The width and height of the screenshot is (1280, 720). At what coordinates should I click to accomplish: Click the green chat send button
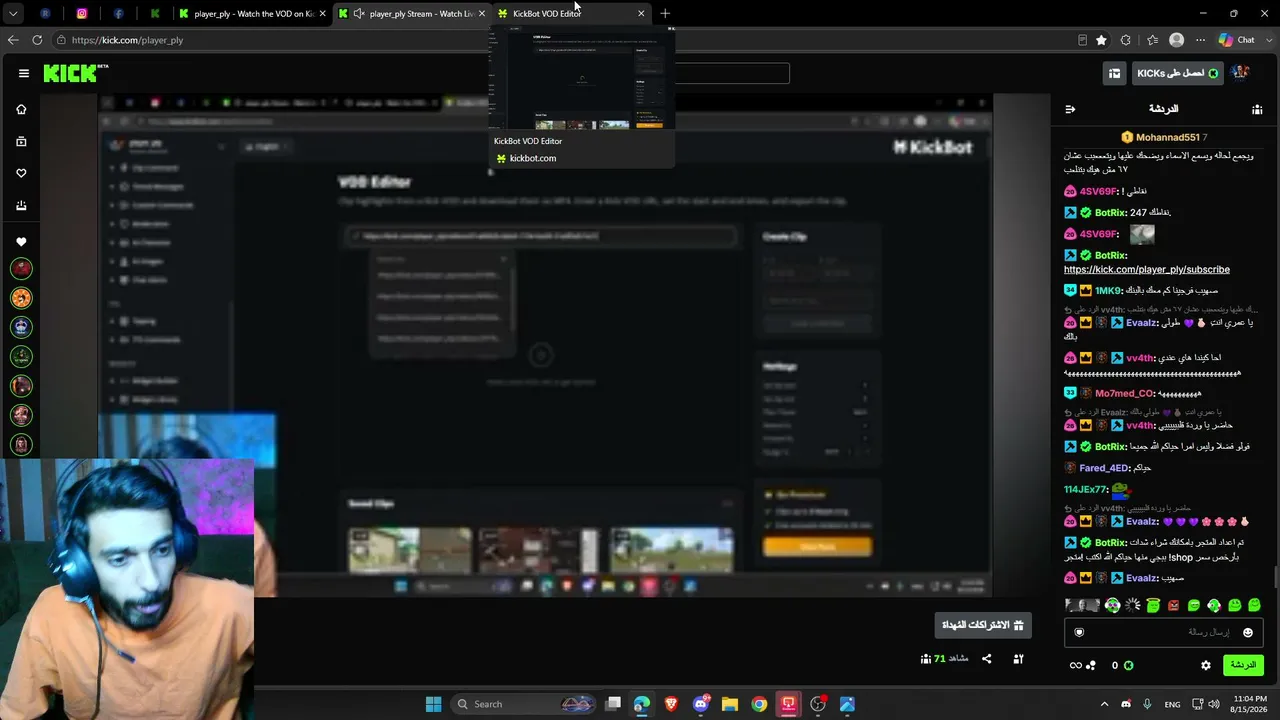tap(1243, 665)
